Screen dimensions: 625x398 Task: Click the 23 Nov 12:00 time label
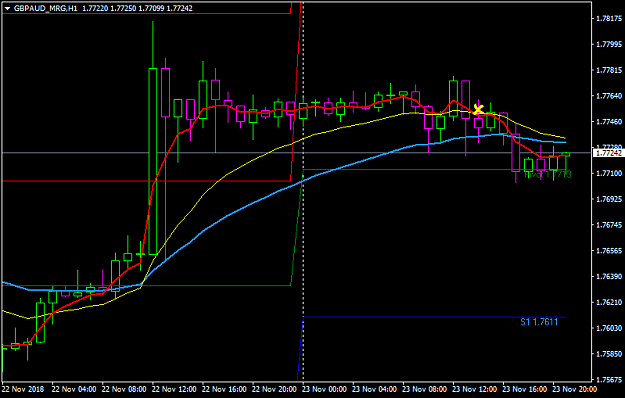point(475,389)
